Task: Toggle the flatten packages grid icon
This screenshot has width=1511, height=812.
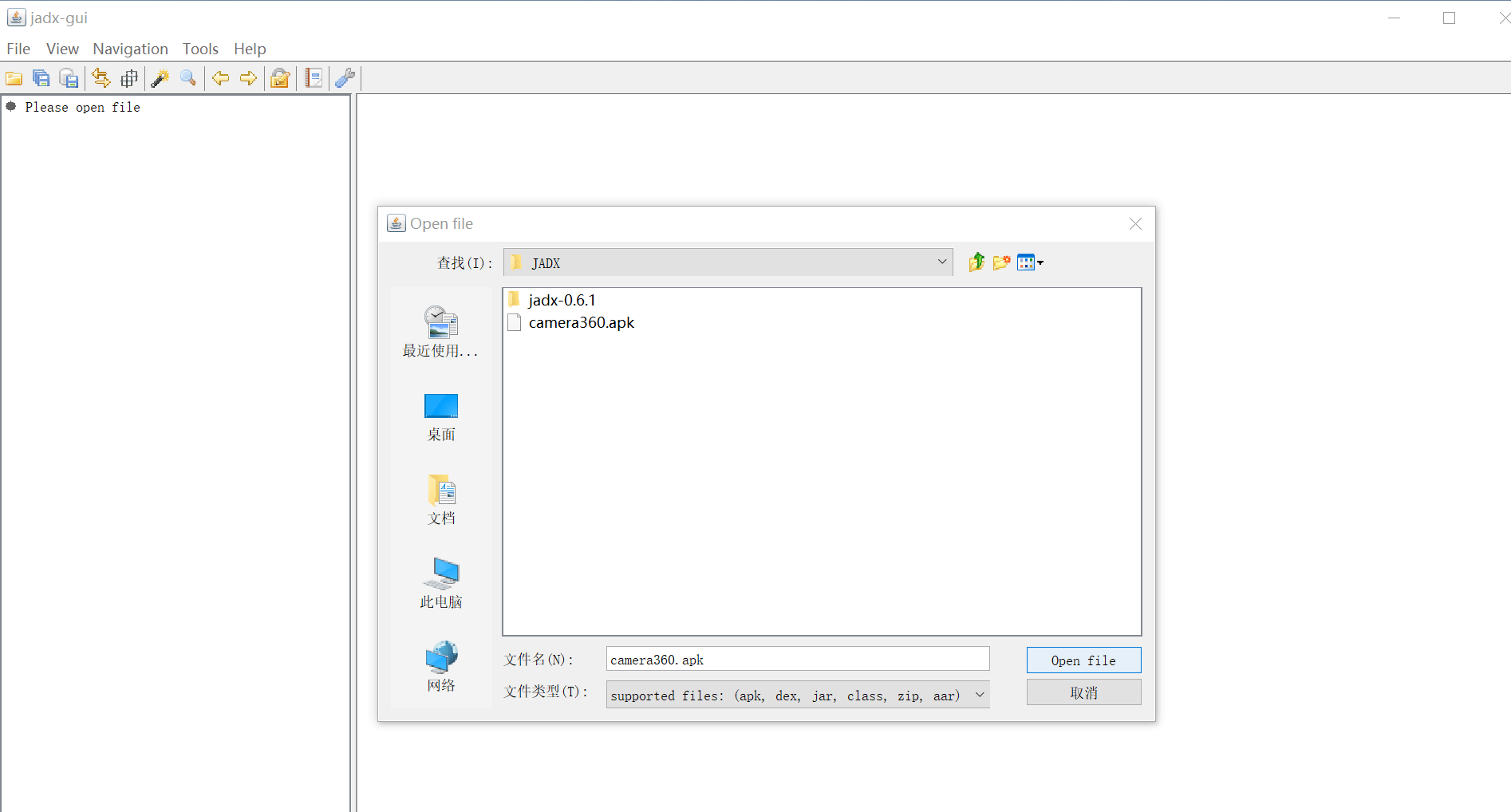Action: tap(129, 78)
